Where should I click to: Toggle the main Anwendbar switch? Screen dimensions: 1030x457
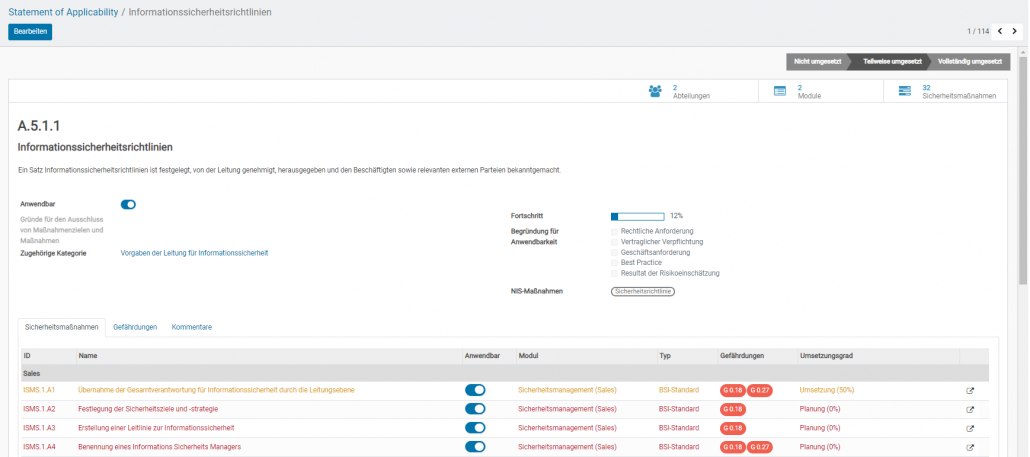[x=128, y=204]
